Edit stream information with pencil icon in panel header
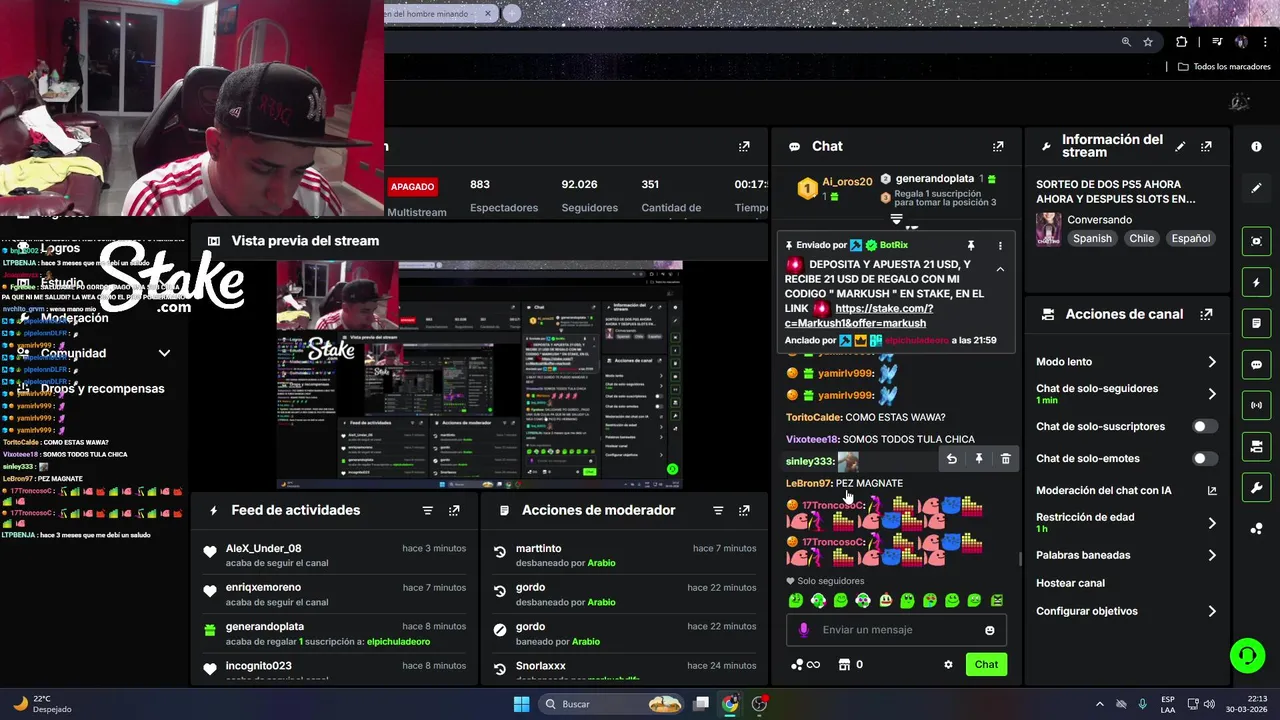The image size is (1280, 720). coord(1180,146)
